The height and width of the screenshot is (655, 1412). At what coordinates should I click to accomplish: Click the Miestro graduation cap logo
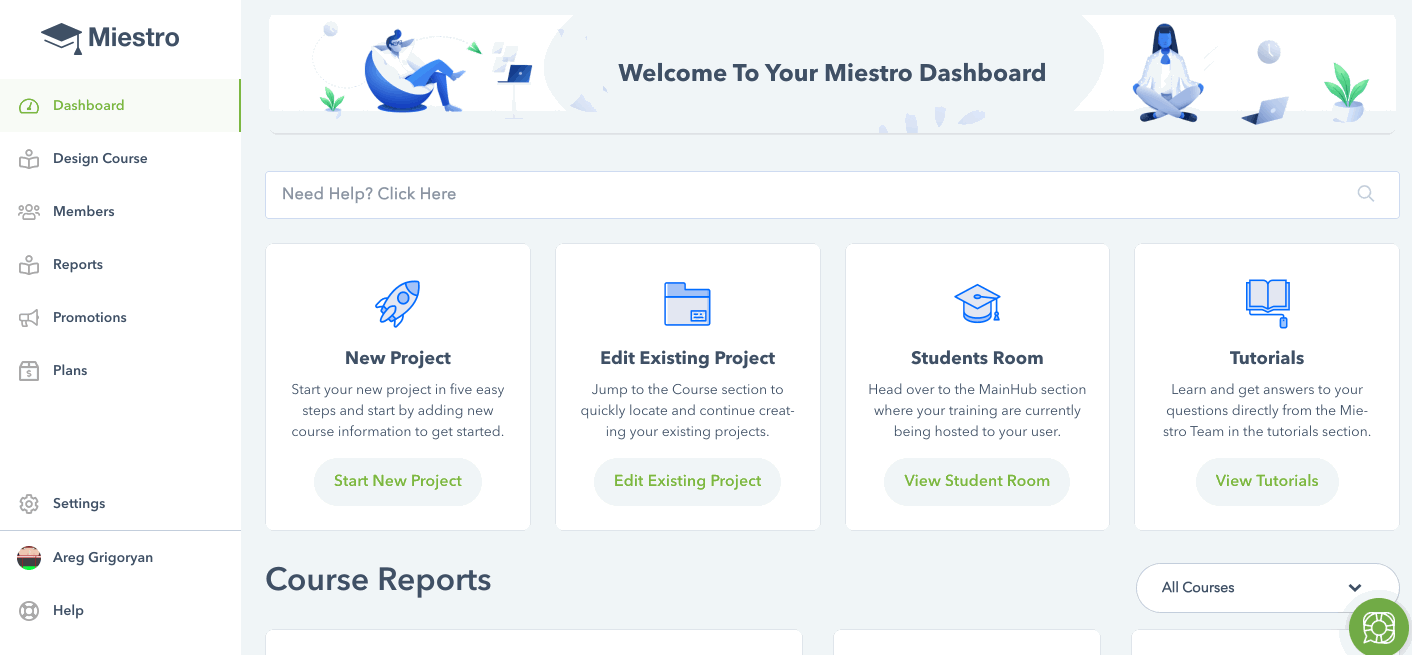(x=61, y=39)
